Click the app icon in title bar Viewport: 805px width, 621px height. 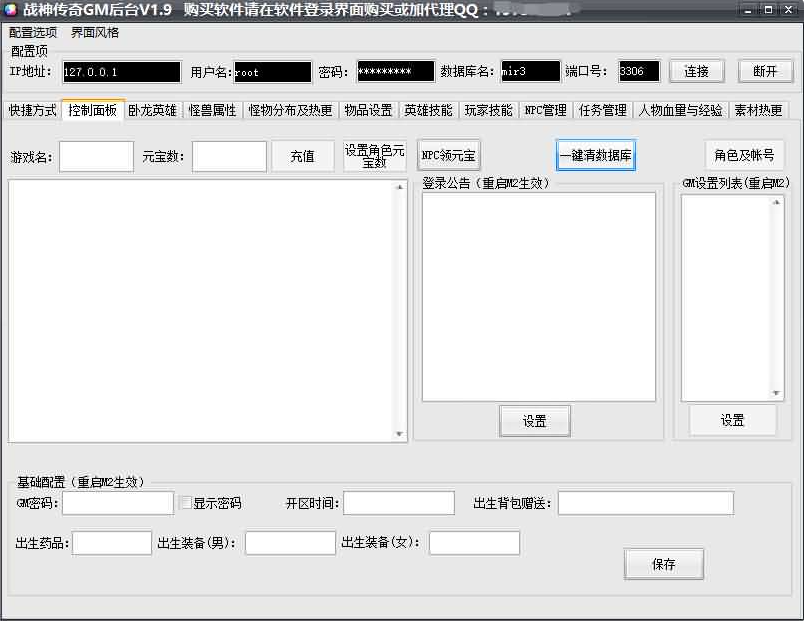pyautogui.click(x=10, y=9)
